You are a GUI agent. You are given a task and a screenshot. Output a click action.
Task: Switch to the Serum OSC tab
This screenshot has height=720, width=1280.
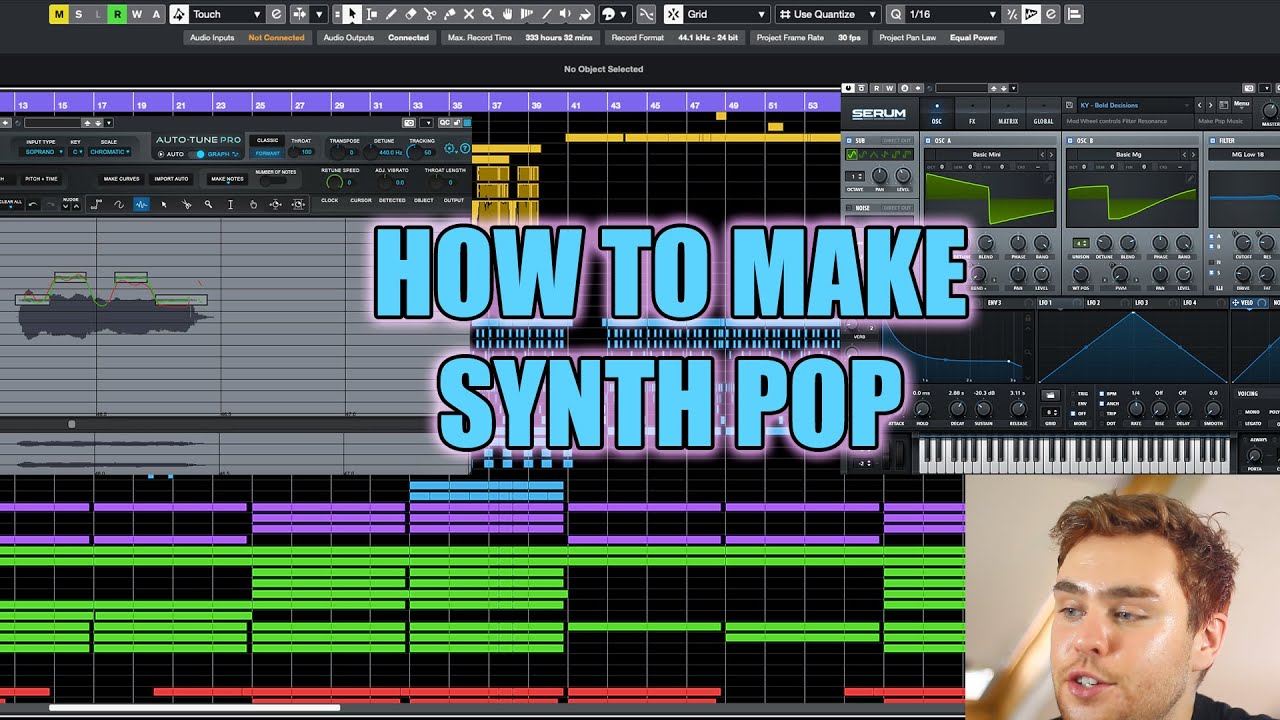click(937, 113)
